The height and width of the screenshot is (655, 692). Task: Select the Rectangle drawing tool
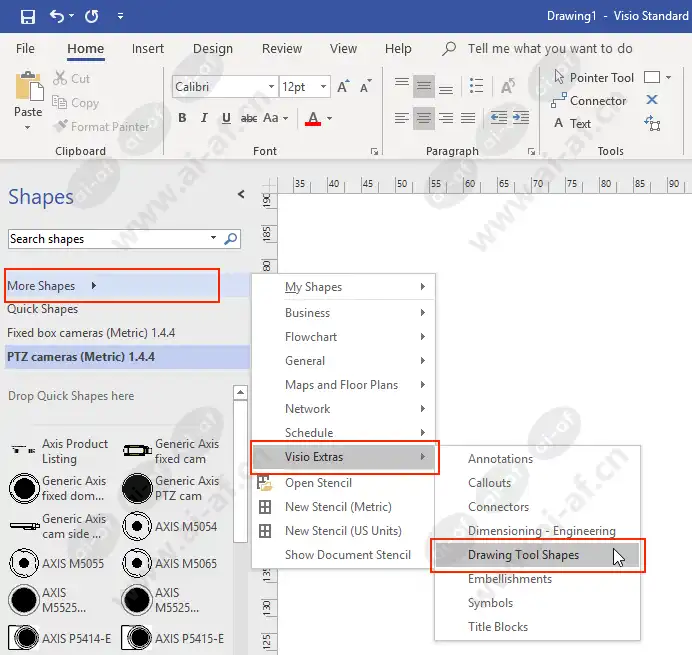(x=652, y=77)
